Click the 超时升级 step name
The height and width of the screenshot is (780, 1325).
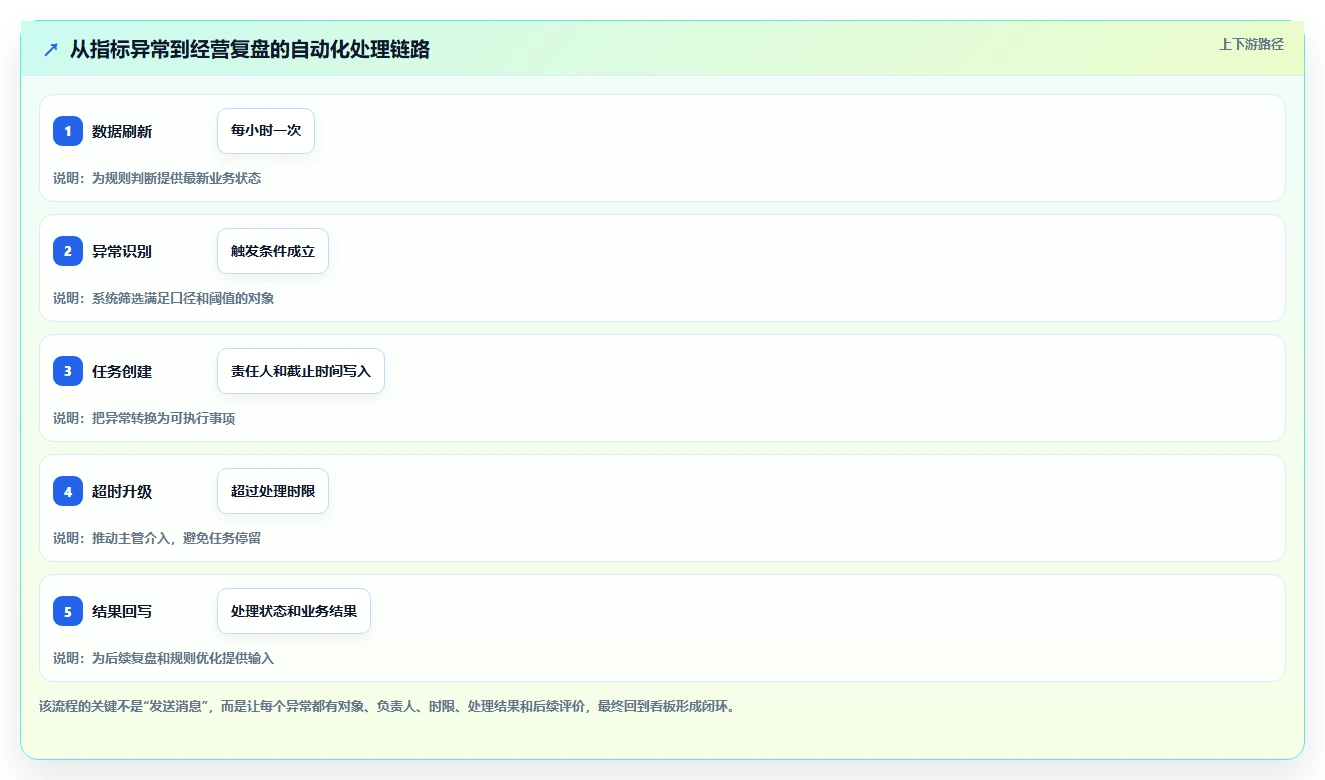click(122, 492)
